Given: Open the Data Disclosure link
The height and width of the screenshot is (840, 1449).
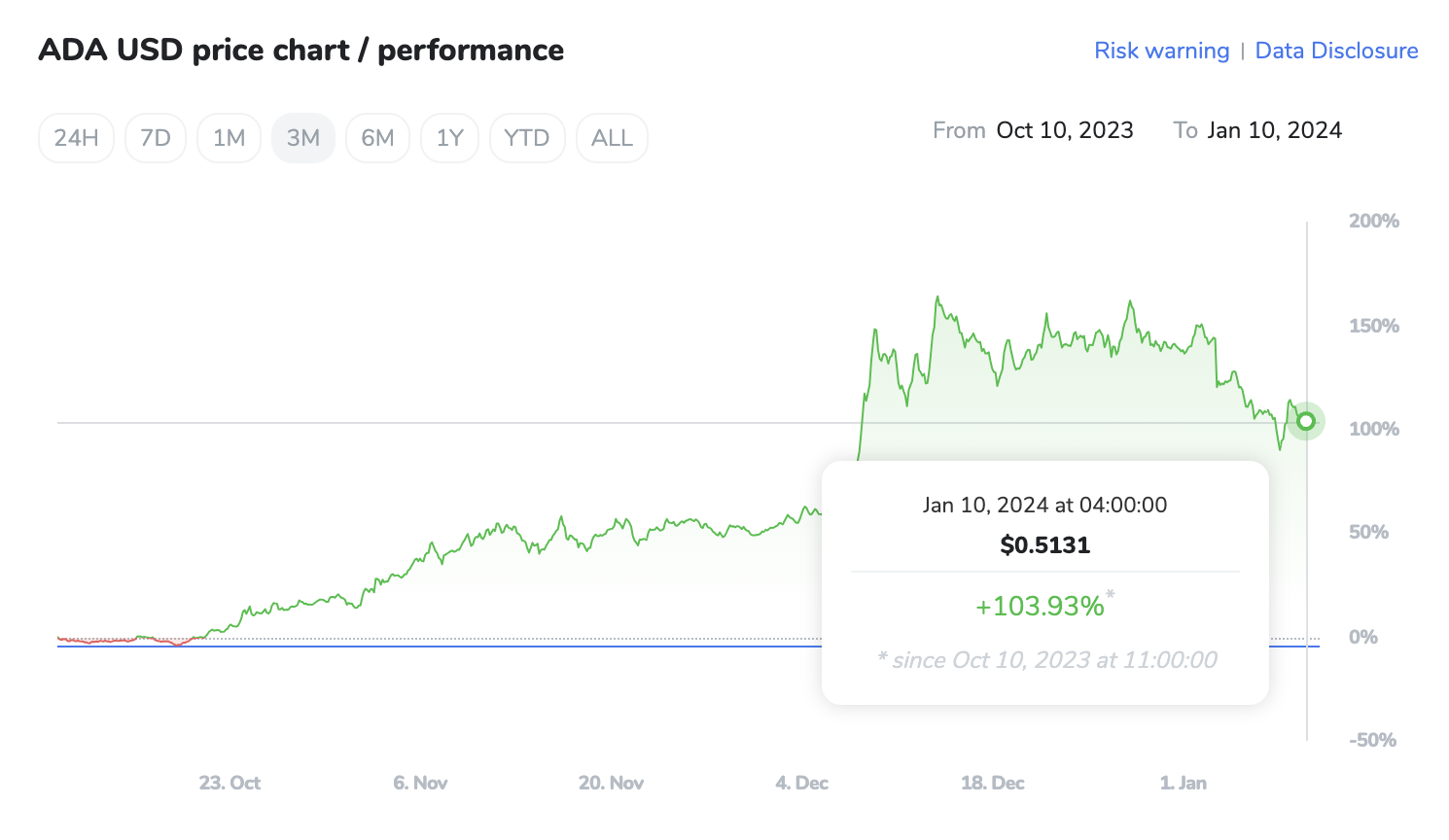Looking at the screenshot, I should pyautogui.click(x=1336, y=51).
